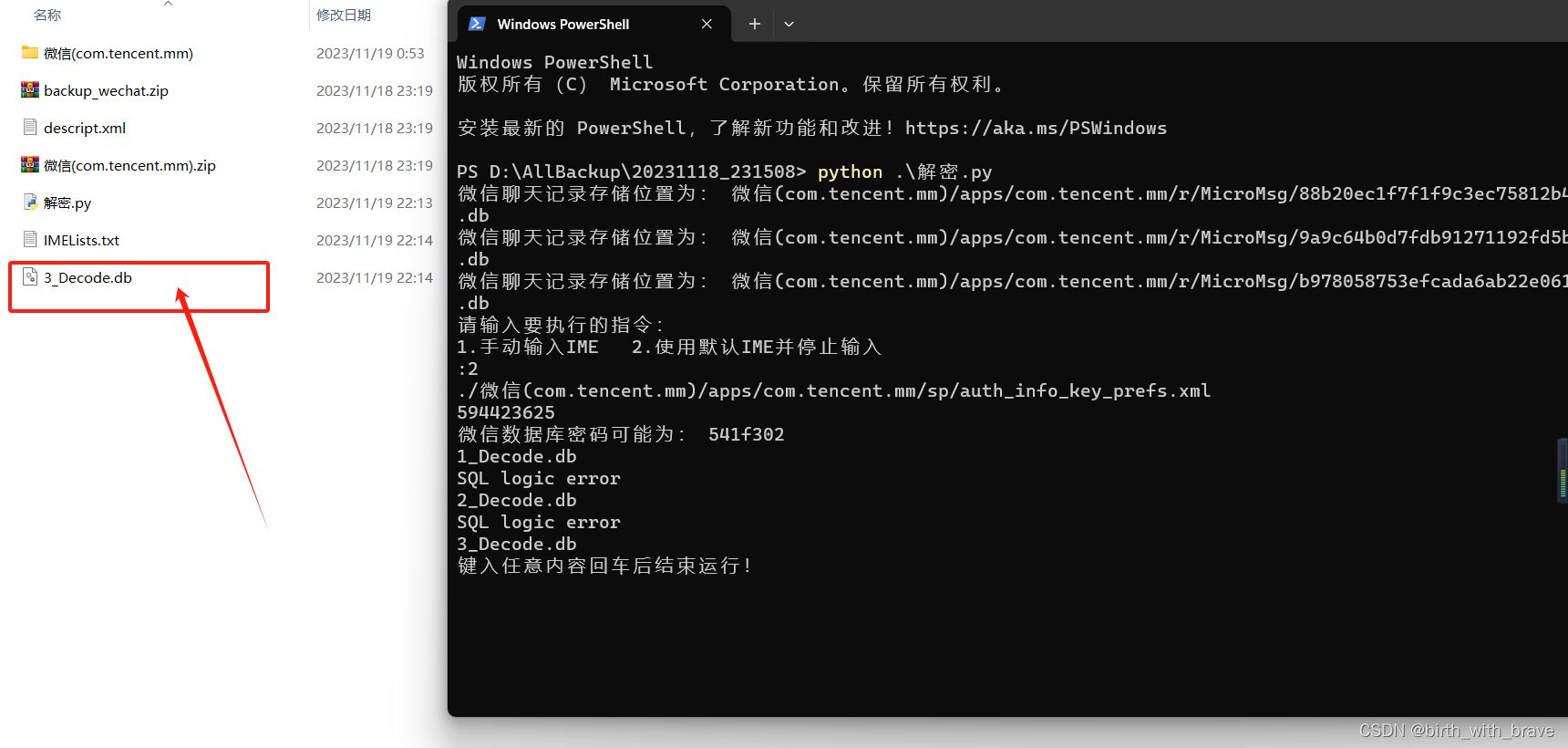Viewport: 1568px width, 748px height.
Task: Click the modified date of descript.xml
Action: click(x=375, y=128)
